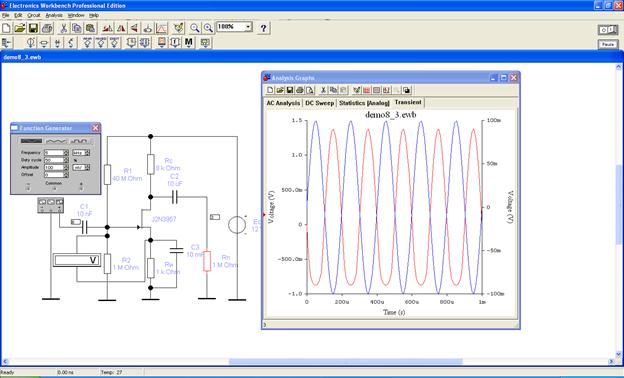Switch to Statistics [Analog] tab
Image resolution: width=624 pixels, height=378 pixels.
coord(364,103)
